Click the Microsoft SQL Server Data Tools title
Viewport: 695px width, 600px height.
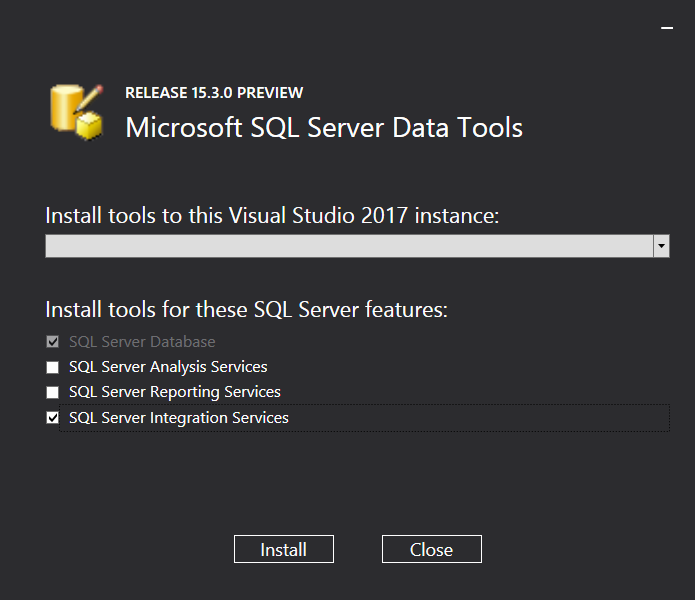coord(324,128)
